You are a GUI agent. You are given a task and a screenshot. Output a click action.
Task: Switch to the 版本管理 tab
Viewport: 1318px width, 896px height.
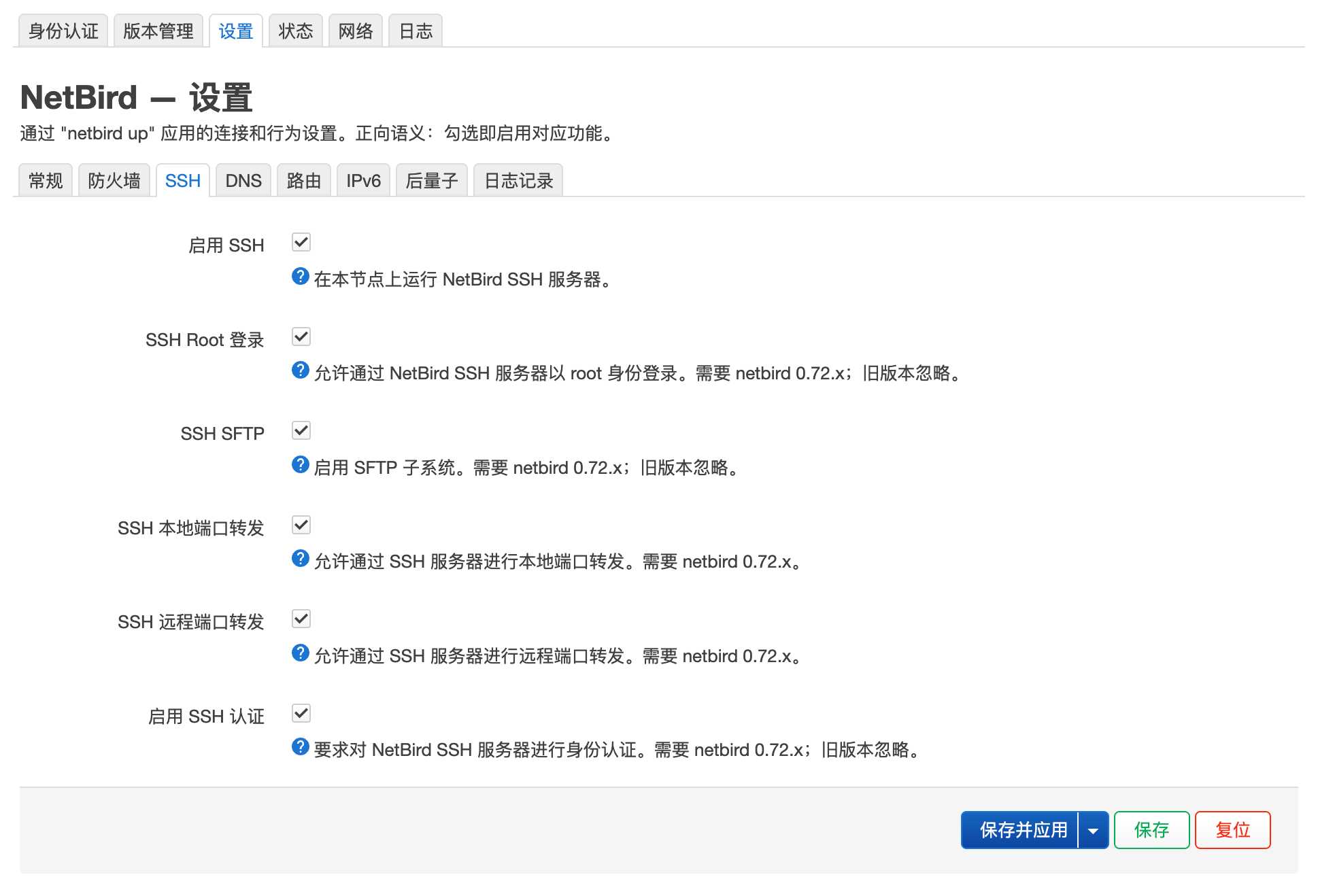click(x=158, y=31)
